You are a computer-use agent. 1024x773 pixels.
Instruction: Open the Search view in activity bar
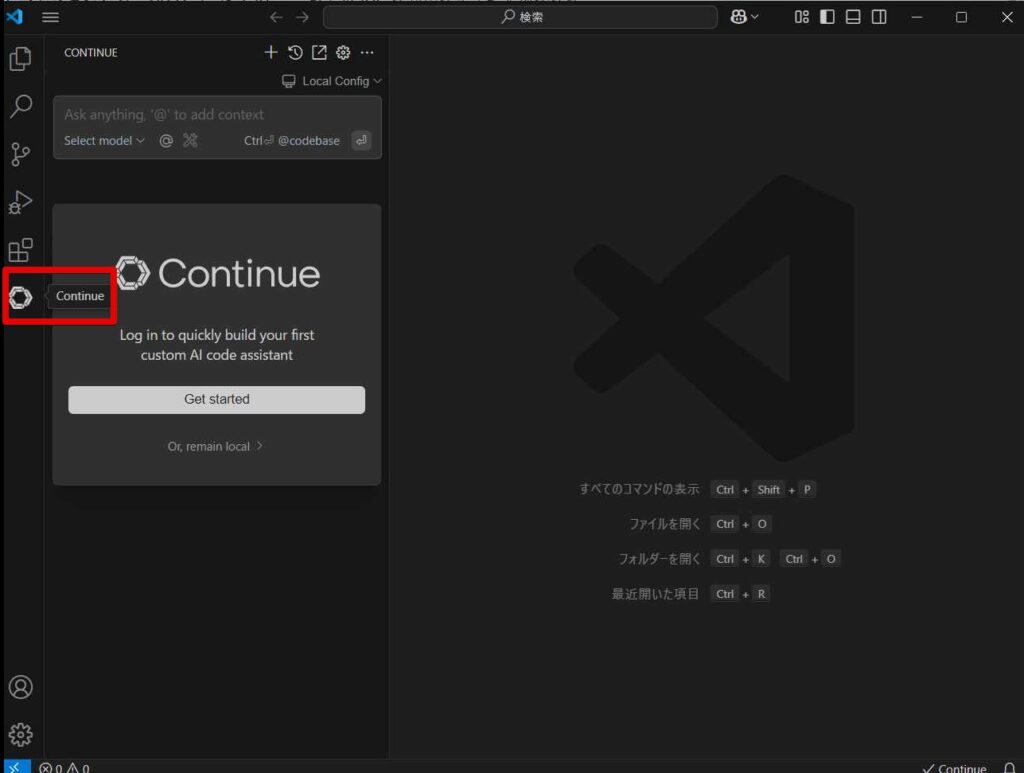coord(20,106)
